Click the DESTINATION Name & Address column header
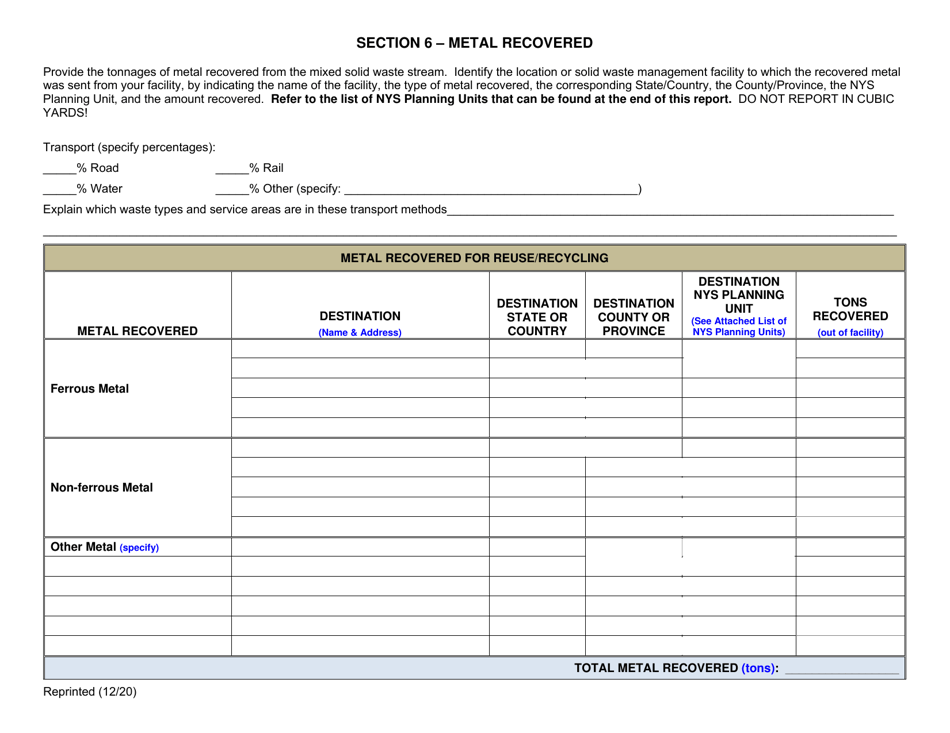 tap(358, 322)
